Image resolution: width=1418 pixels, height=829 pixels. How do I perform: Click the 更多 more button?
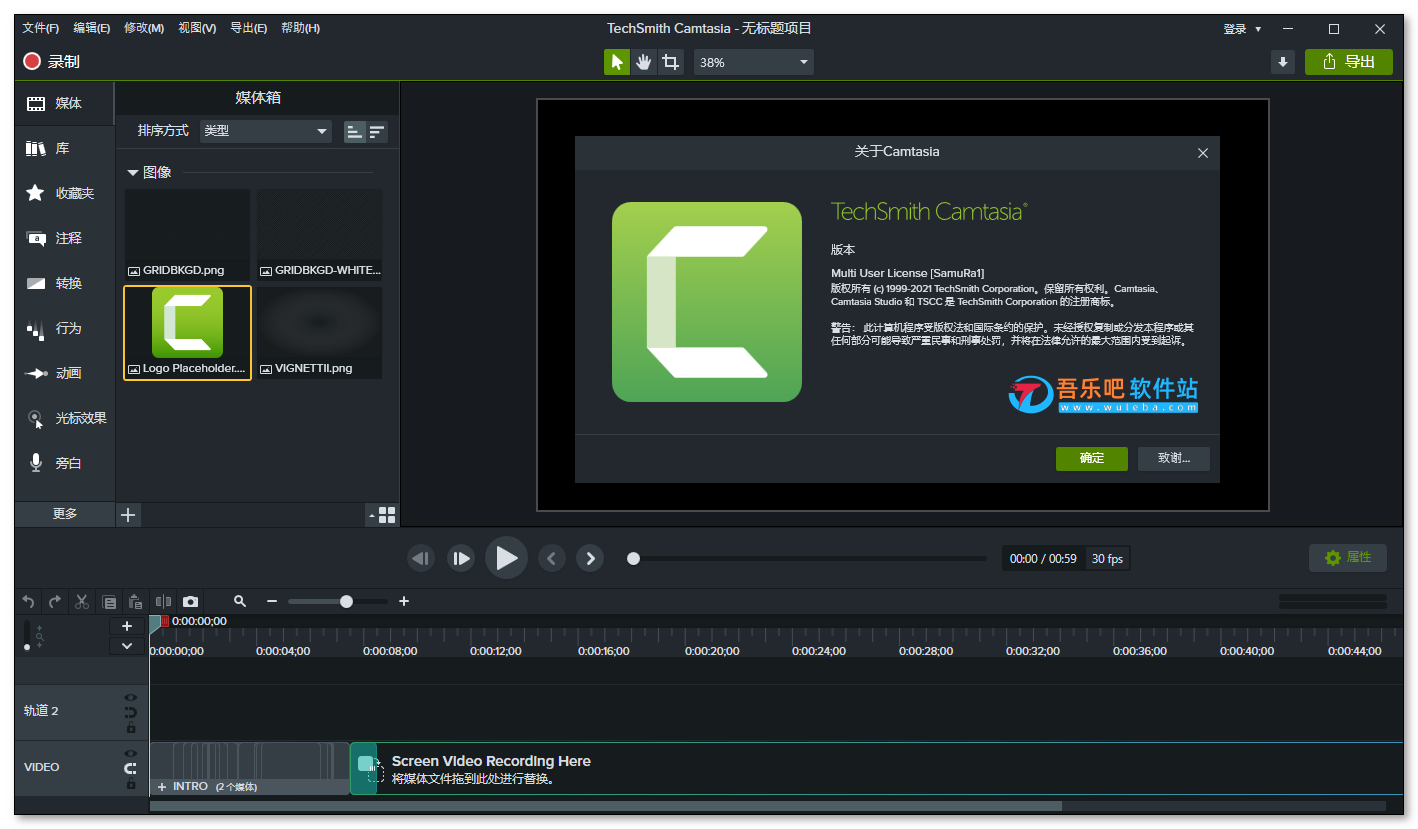point(65,513)
